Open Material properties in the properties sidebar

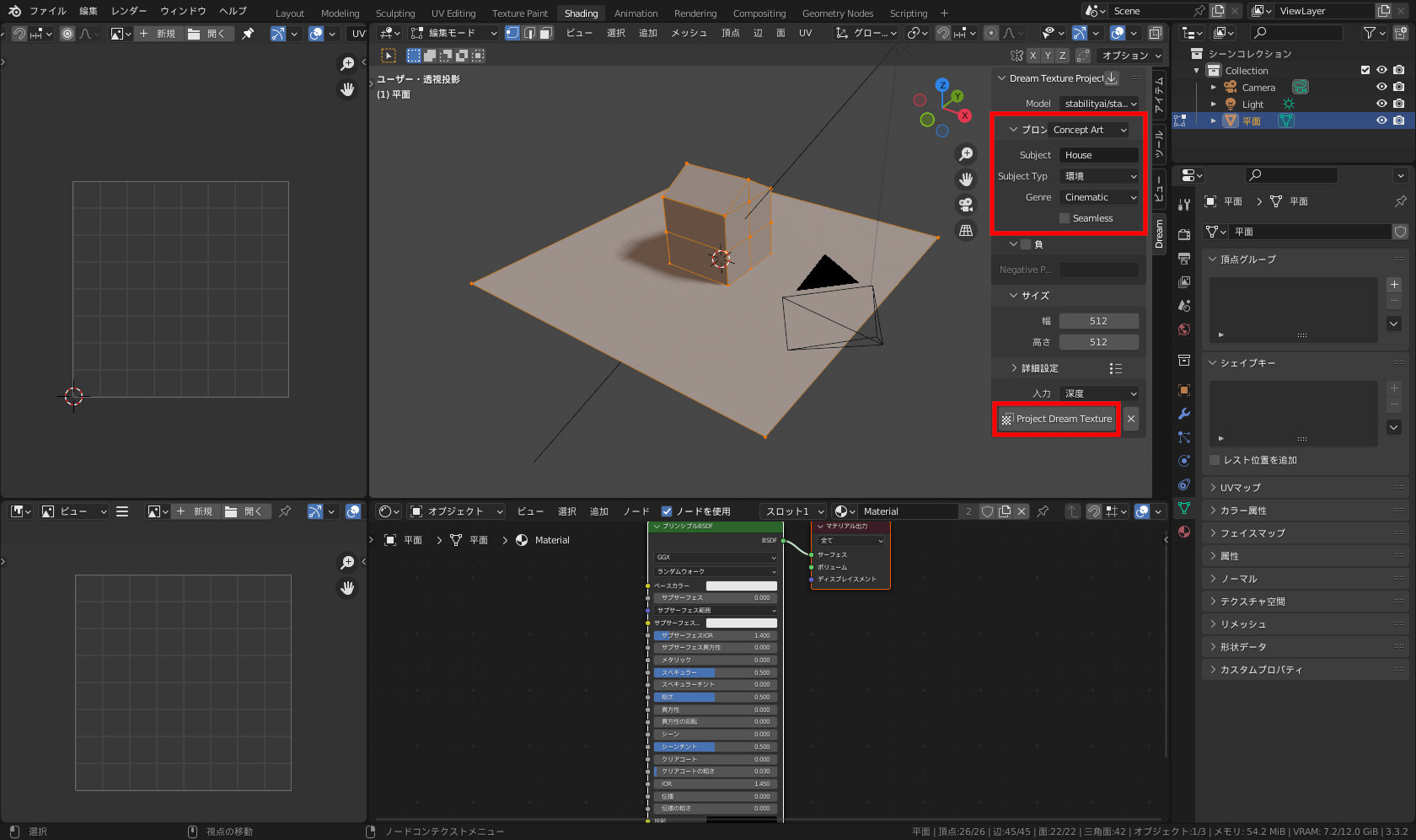(x=1183, y=532)
